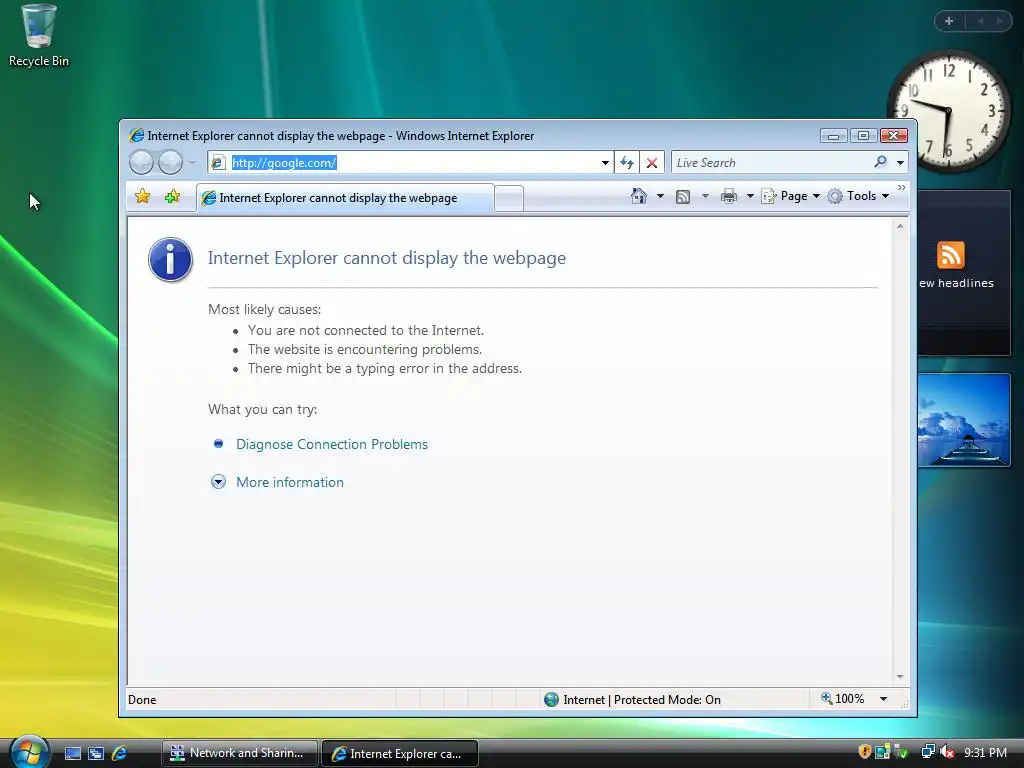Open the Page menu
Screen dimensions: 1024x768
tap(791, 196)
